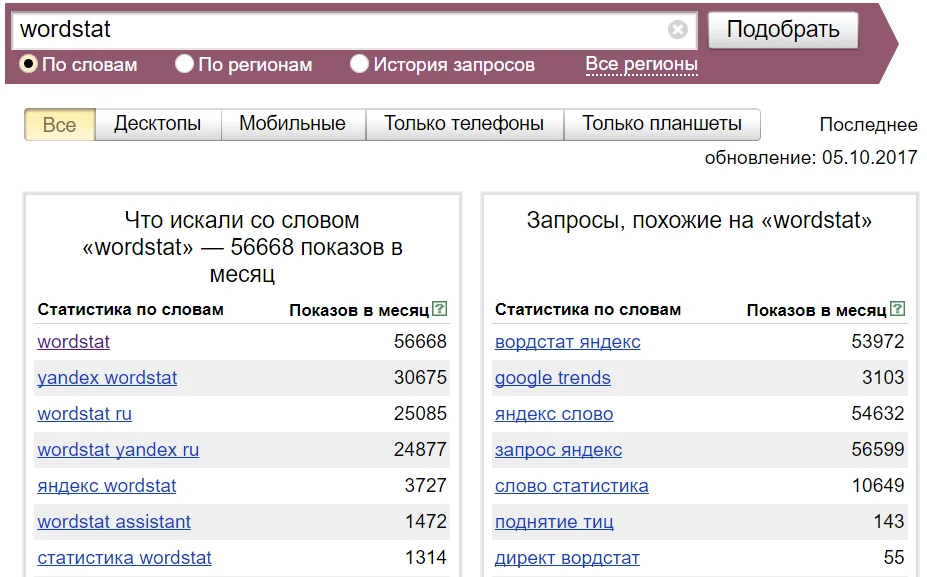This screenshot has height=577, width=927.
Task: Click right Статистика по словам column header
Action: click(x=588, y=310)
